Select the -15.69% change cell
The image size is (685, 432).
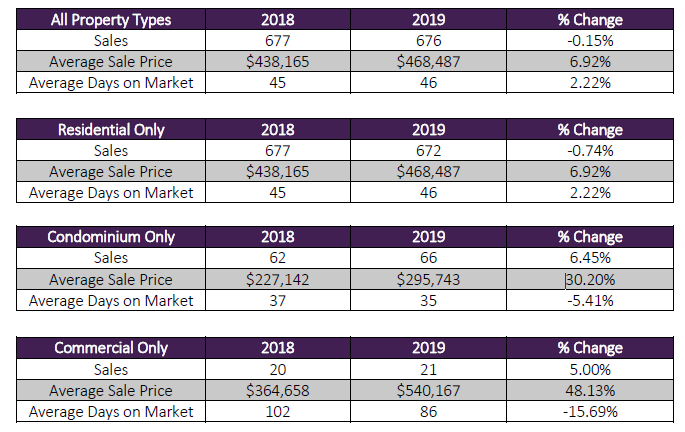(589, 411)
